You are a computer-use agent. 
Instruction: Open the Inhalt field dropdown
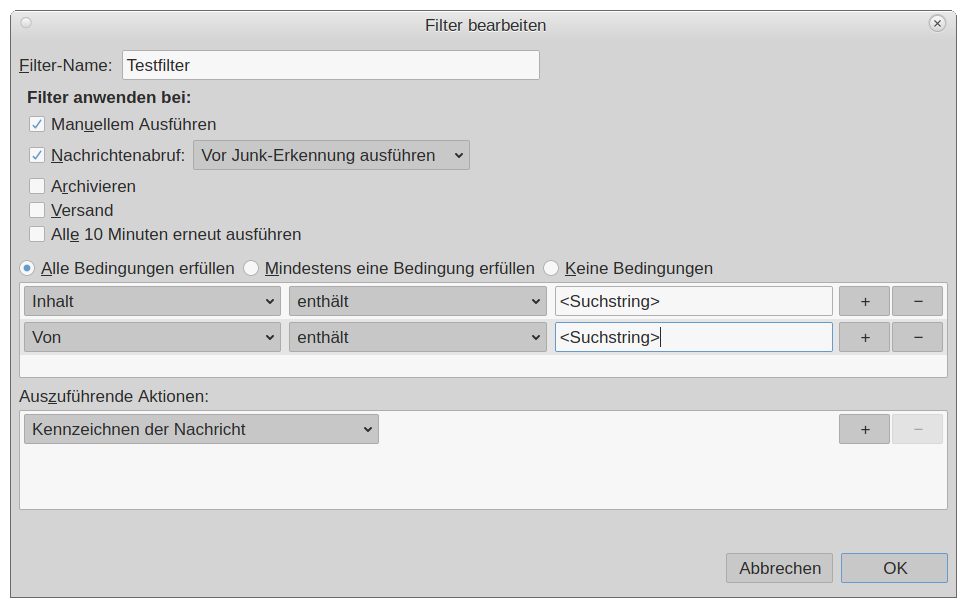point(152,301)
